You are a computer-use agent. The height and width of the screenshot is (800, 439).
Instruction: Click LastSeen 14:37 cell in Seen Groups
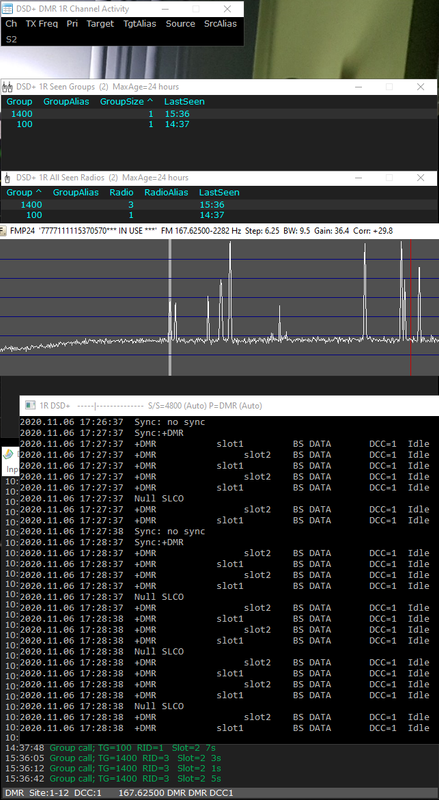click(x=177, y=124)
